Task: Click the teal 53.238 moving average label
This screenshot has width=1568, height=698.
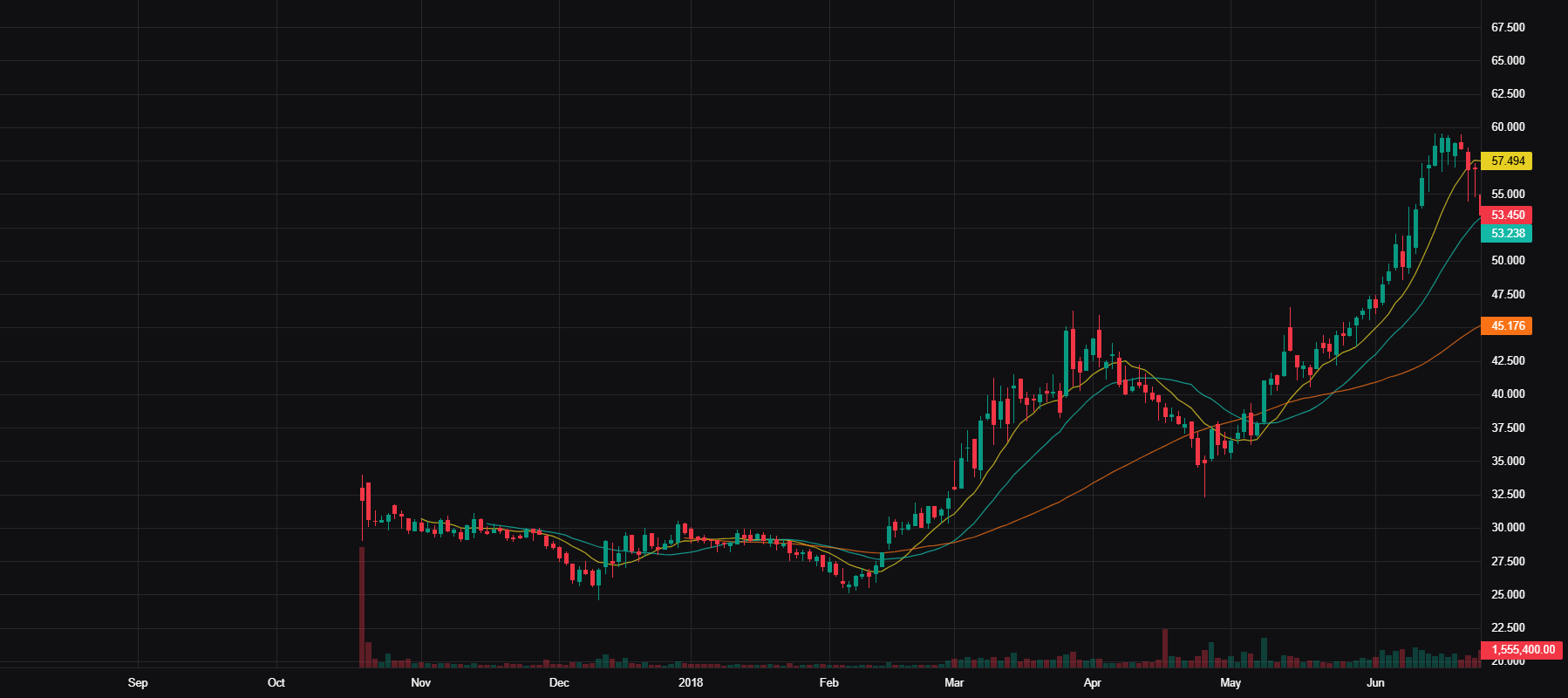Action: click(x=1507, y=233)
